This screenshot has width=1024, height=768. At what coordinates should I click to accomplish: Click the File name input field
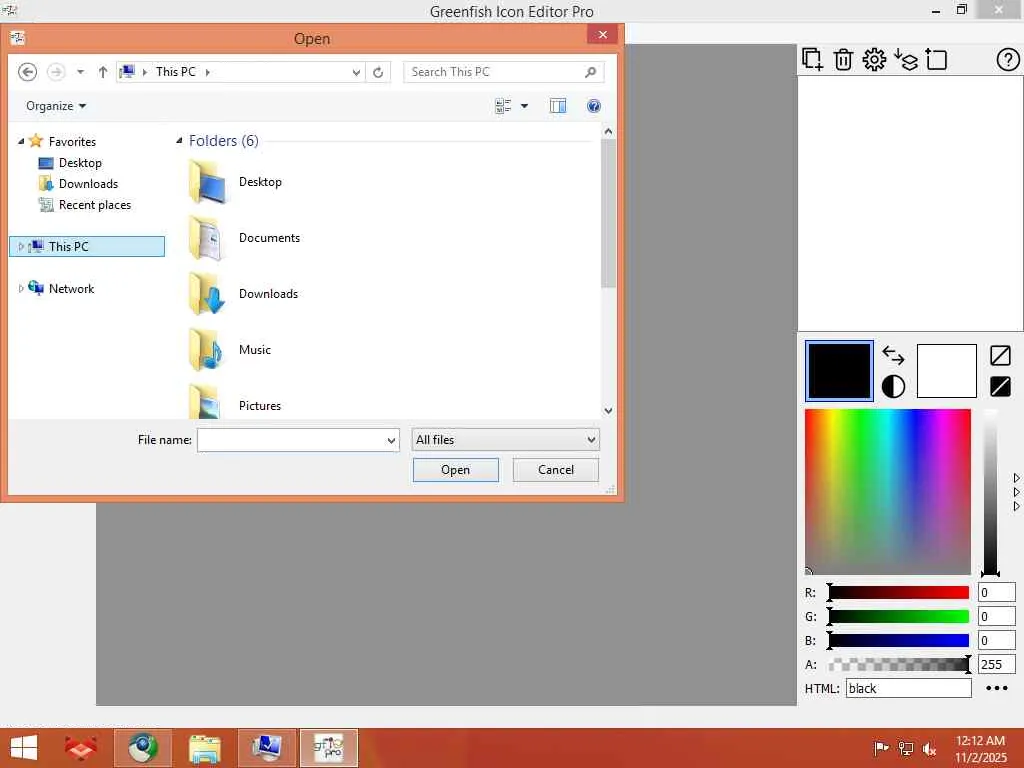291,440
